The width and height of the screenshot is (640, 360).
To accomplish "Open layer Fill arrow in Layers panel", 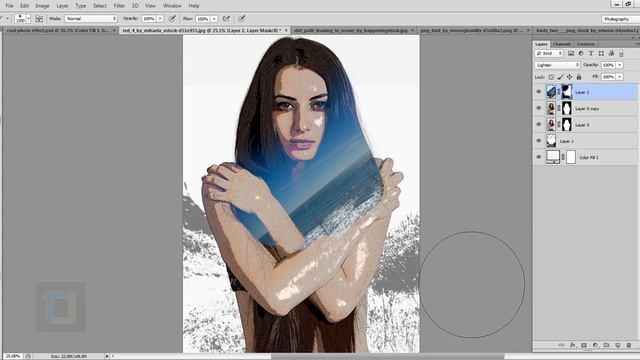I will [x=620, y=77].
